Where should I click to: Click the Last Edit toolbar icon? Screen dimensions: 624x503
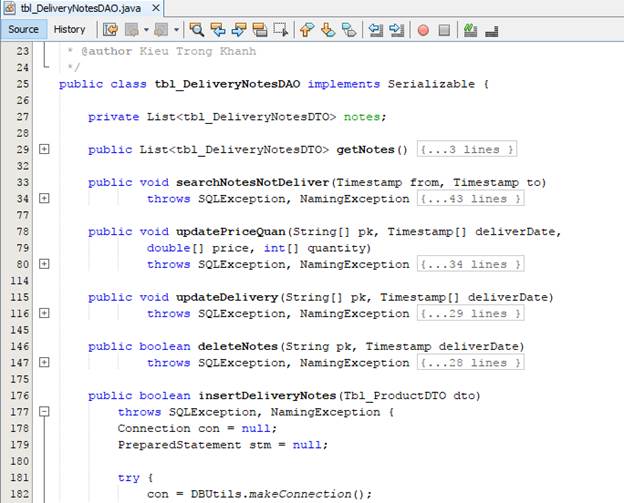click(x=110, y=29)
